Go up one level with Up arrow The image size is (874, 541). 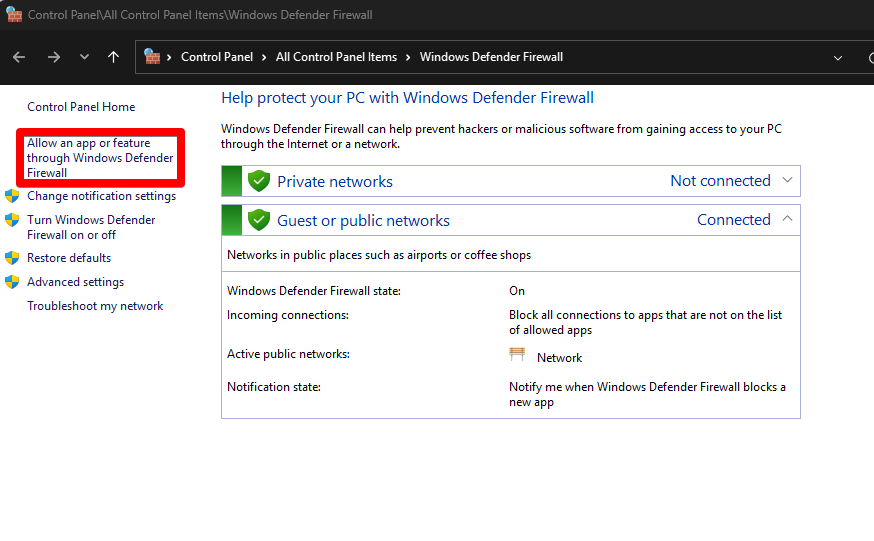pos(113,57)
